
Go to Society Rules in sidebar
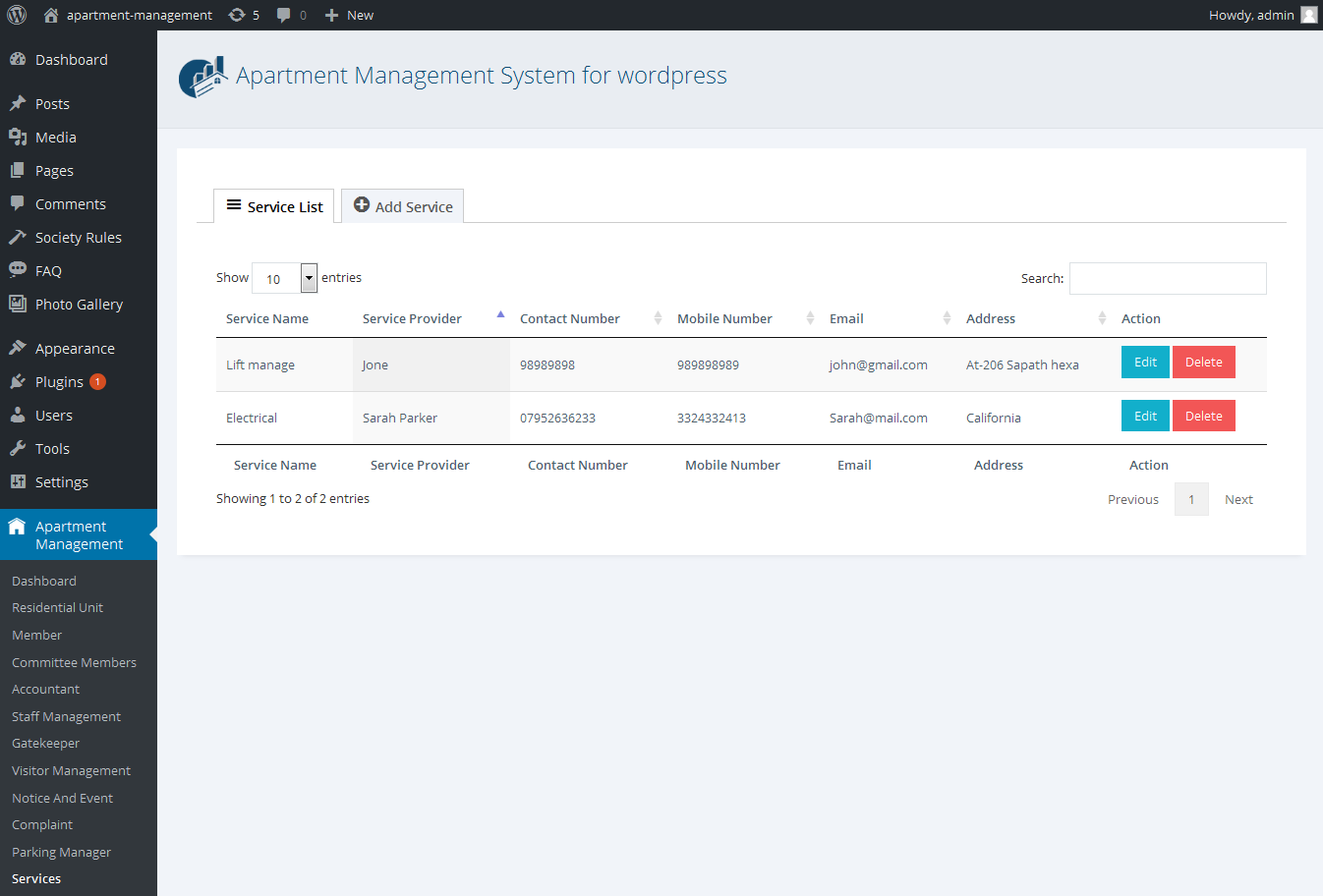(78, 238)
